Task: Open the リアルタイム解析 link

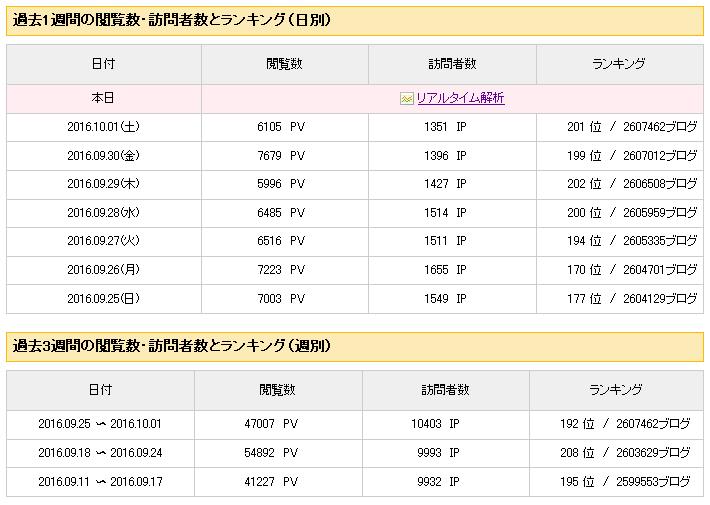Action: [x=460, y=98]
